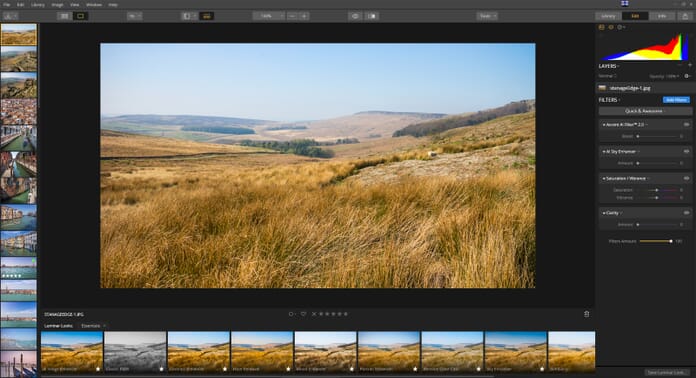Collapse the LAYERS panel header
The height and width of the screenshot is (378, 696).
click(609, 66)
